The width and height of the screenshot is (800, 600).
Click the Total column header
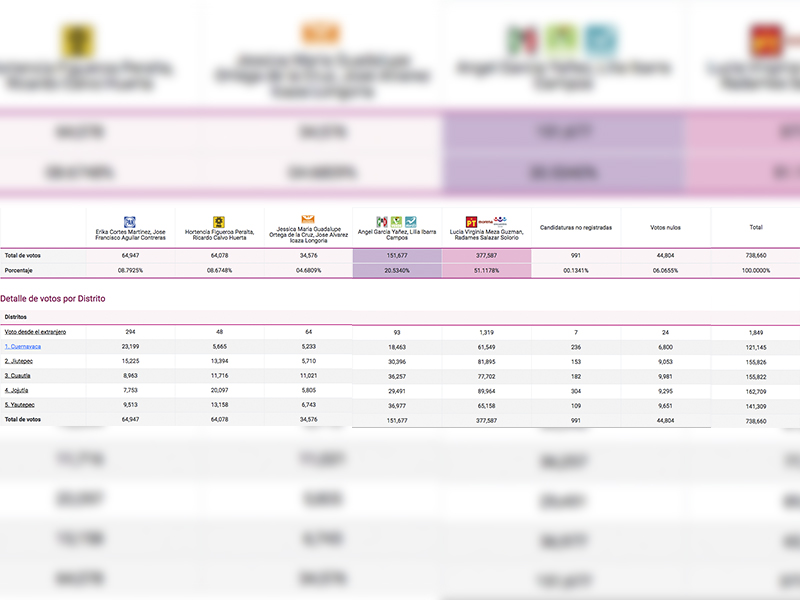756,228
